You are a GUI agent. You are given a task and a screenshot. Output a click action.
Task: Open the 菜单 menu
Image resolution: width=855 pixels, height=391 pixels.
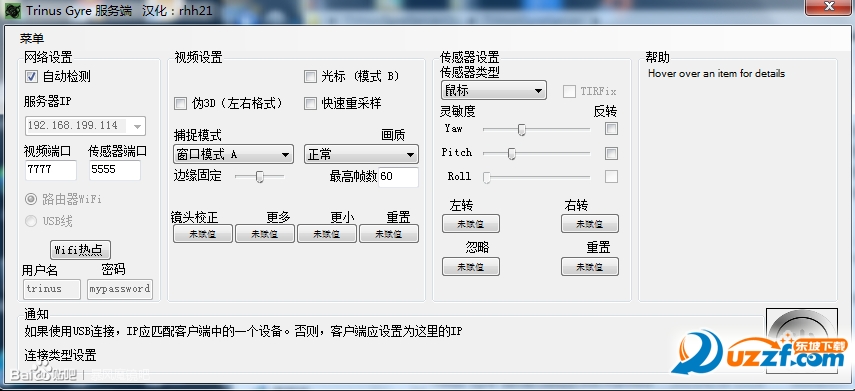coord(32,38)
